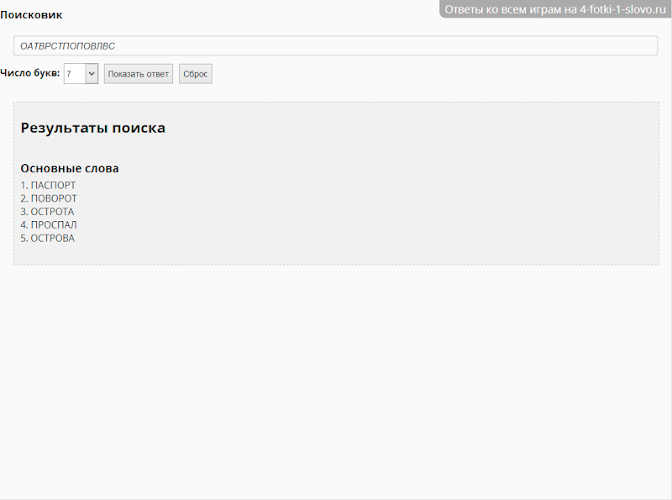
Task: Click the 'Сброс' reset button
Action: [195, 74]
